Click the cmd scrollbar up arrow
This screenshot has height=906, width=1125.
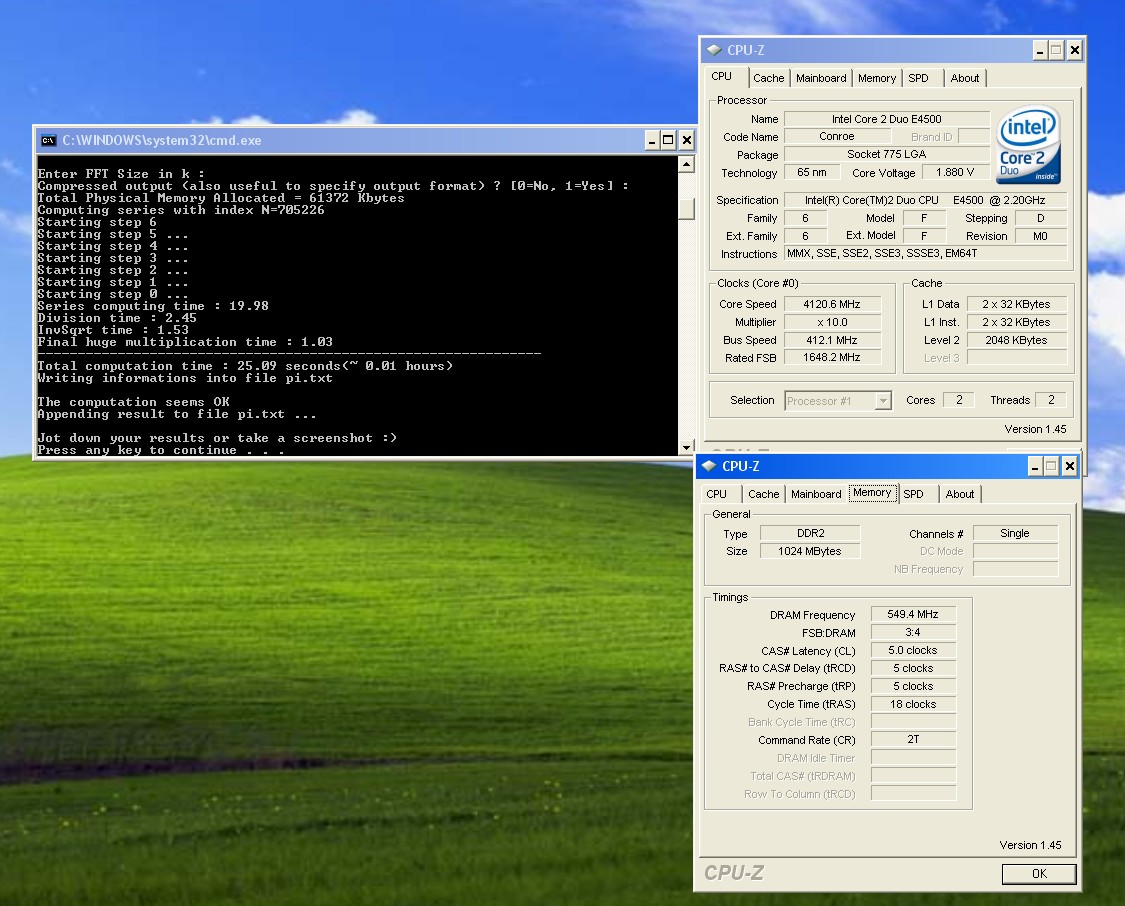[687, 164]
